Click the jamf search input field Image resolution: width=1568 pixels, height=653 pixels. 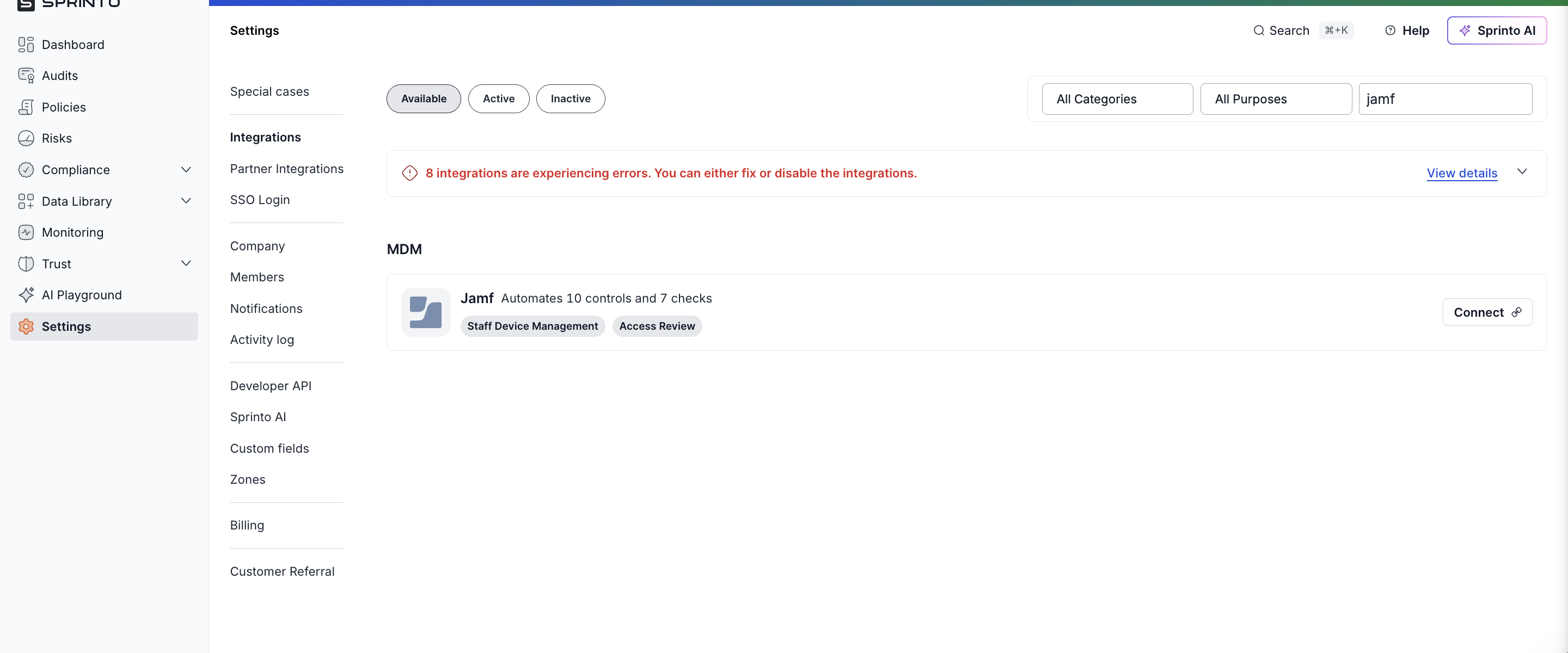pyautogui.click(x=1444, y=99)
